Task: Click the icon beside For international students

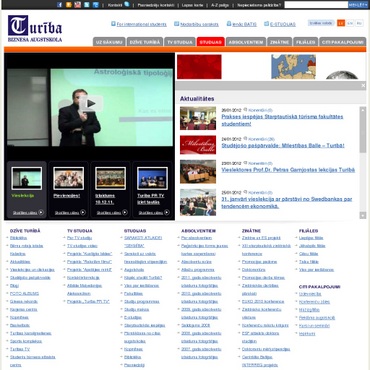Action: tap(113, 24)
